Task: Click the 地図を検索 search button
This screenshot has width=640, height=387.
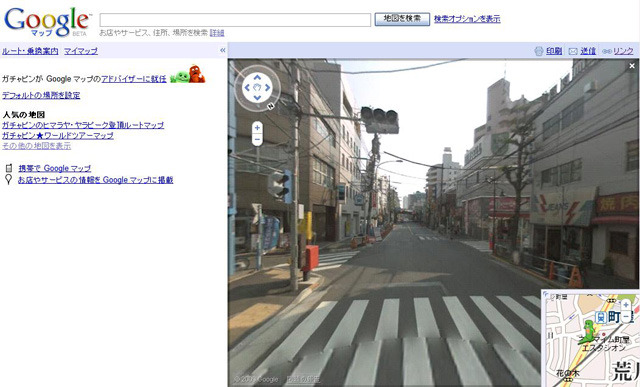Action: pos(402,19)
